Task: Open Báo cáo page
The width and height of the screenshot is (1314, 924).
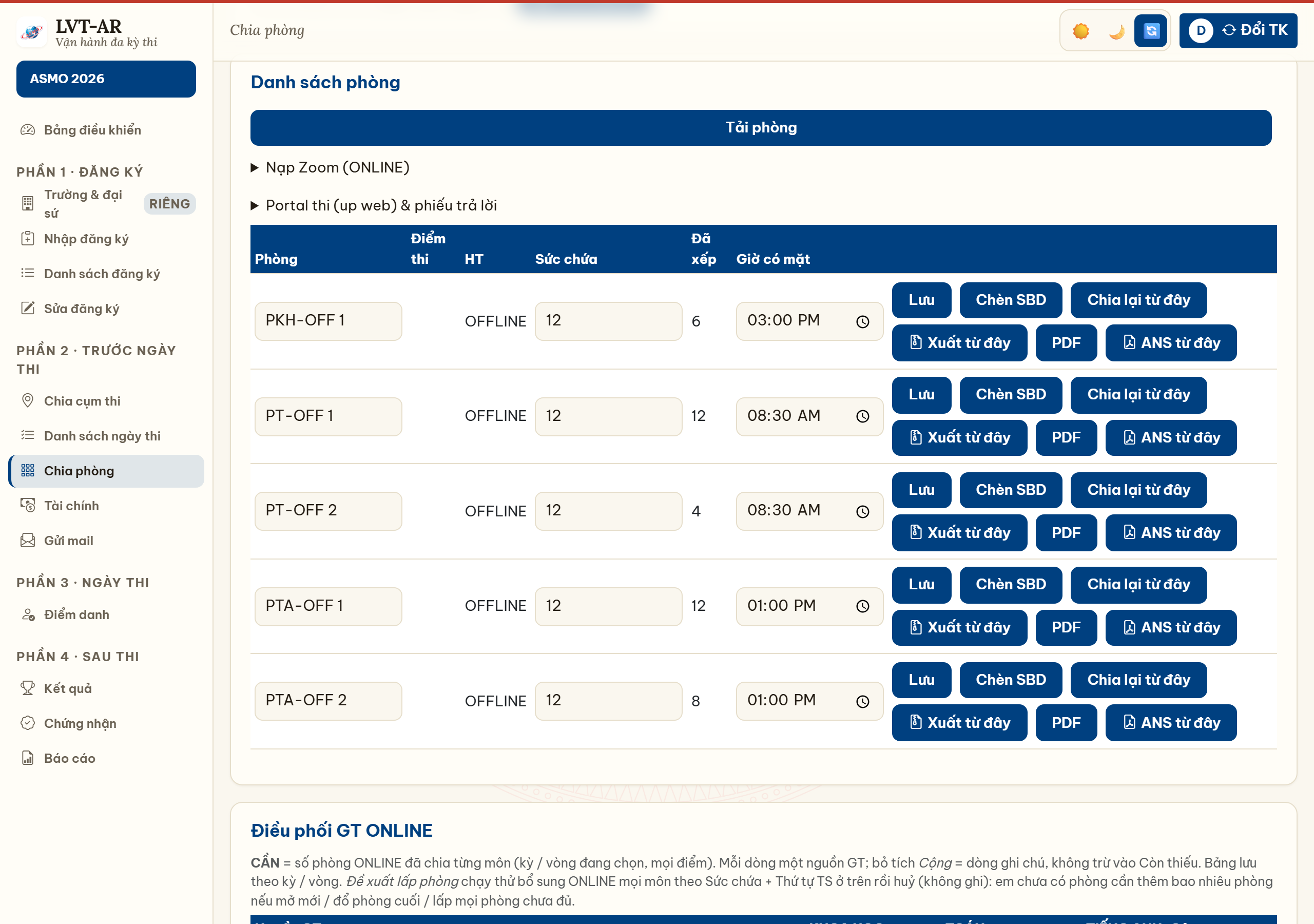Action: pyautogui.click(x=106, y=758)
